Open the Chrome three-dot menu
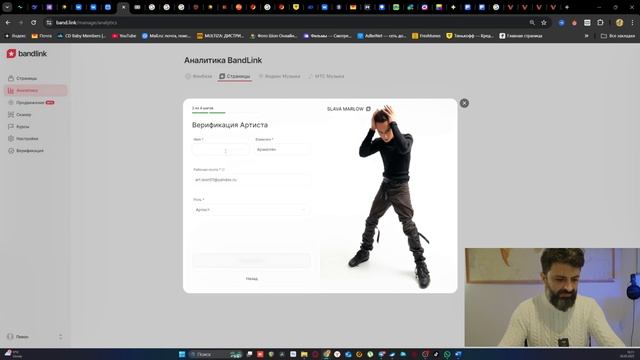 [x=632, y=23]
